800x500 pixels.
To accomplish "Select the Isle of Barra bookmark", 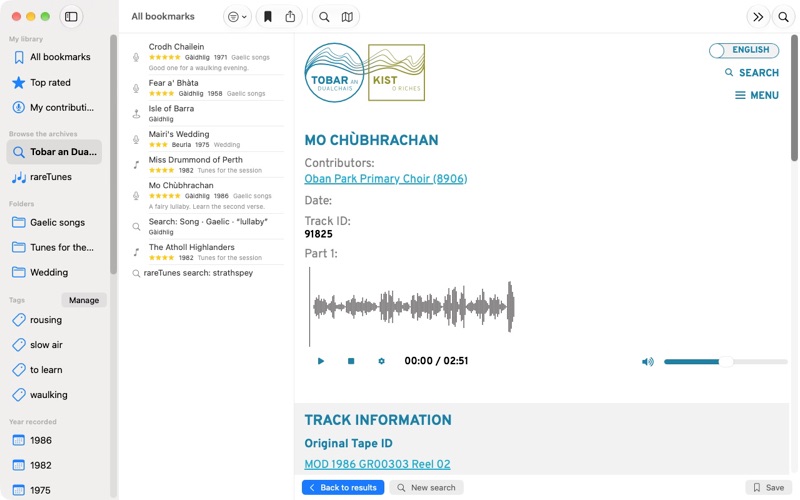I will (208, 113).
